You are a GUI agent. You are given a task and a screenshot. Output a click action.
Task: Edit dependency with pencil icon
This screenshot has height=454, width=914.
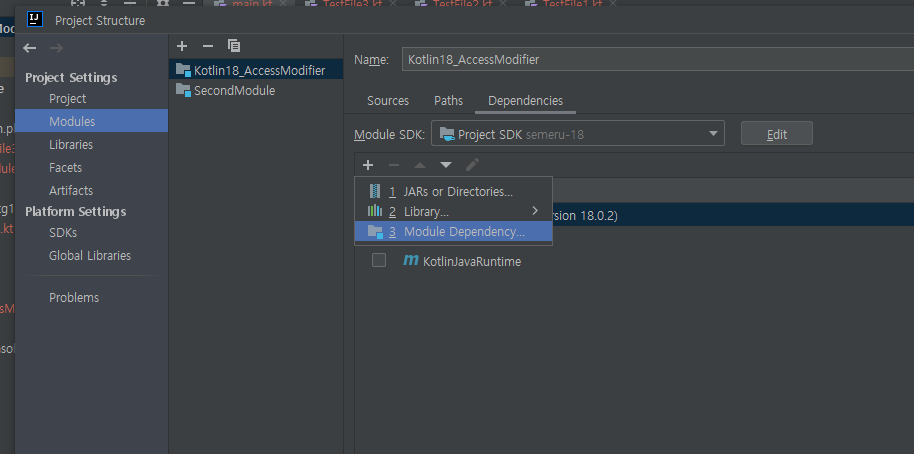click(472, 165)
